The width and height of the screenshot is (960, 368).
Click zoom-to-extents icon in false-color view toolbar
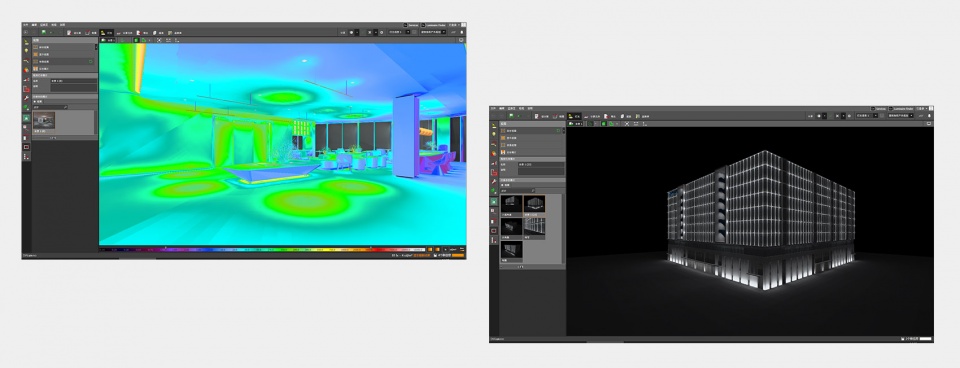point(159,40)
